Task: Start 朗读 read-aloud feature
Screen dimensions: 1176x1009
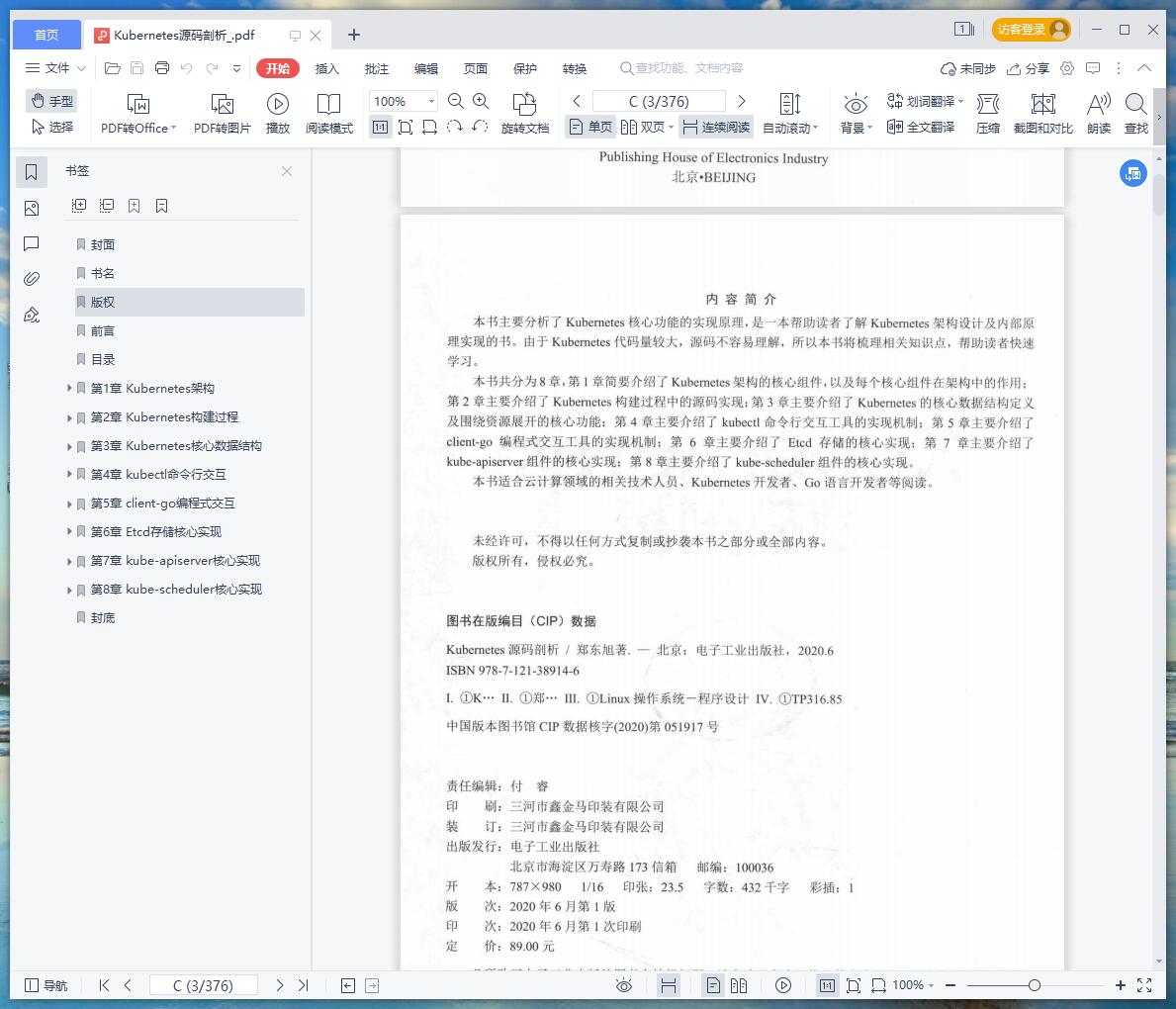Action: (1099, 114)
